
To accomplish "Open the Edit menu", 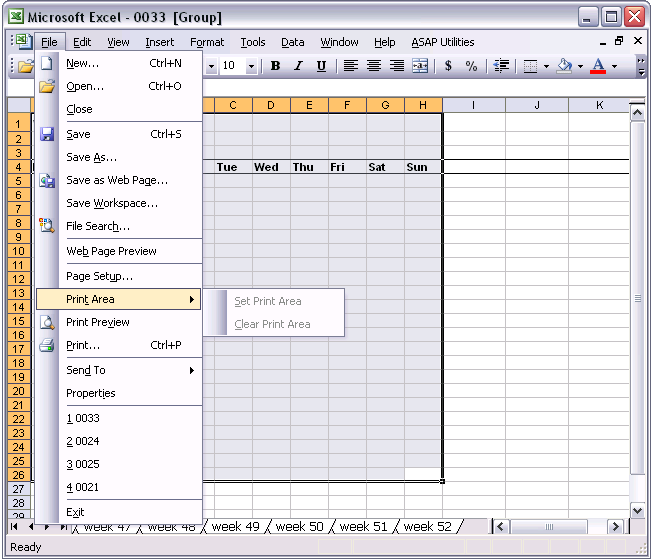I will pyautogui.click(x=82, y=42).
